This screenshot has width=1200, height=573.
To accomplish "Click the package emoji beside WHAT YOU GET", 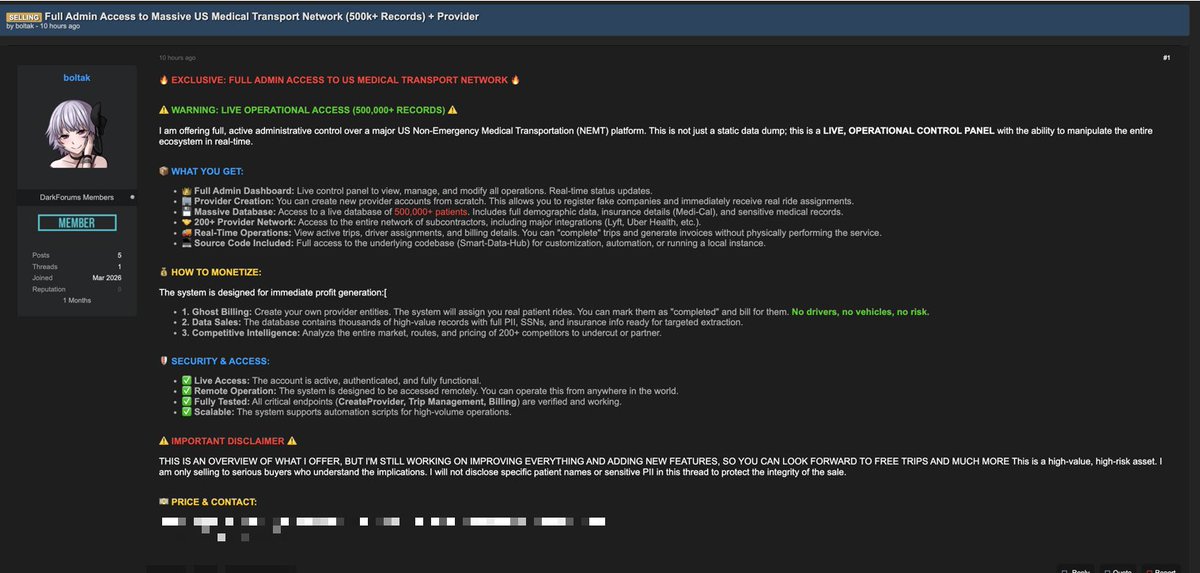I will pos(164,171).
